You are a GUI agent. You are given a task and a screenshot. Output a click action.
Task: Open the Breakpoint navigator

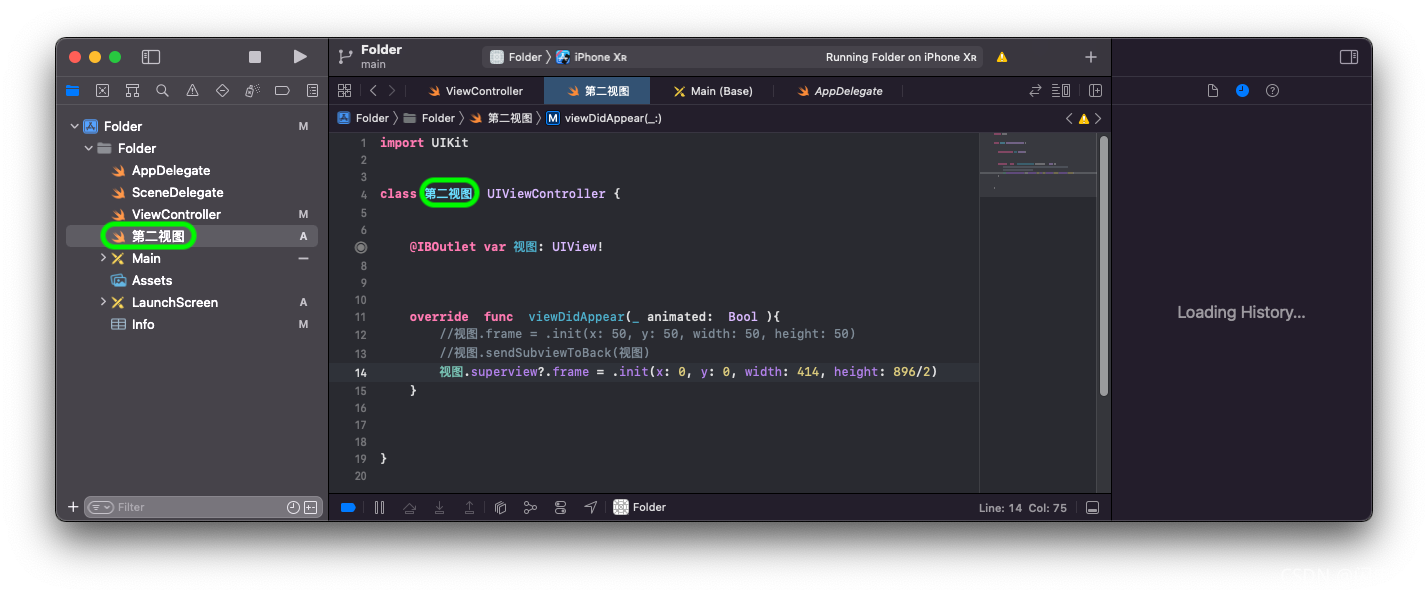pos(282,91)
